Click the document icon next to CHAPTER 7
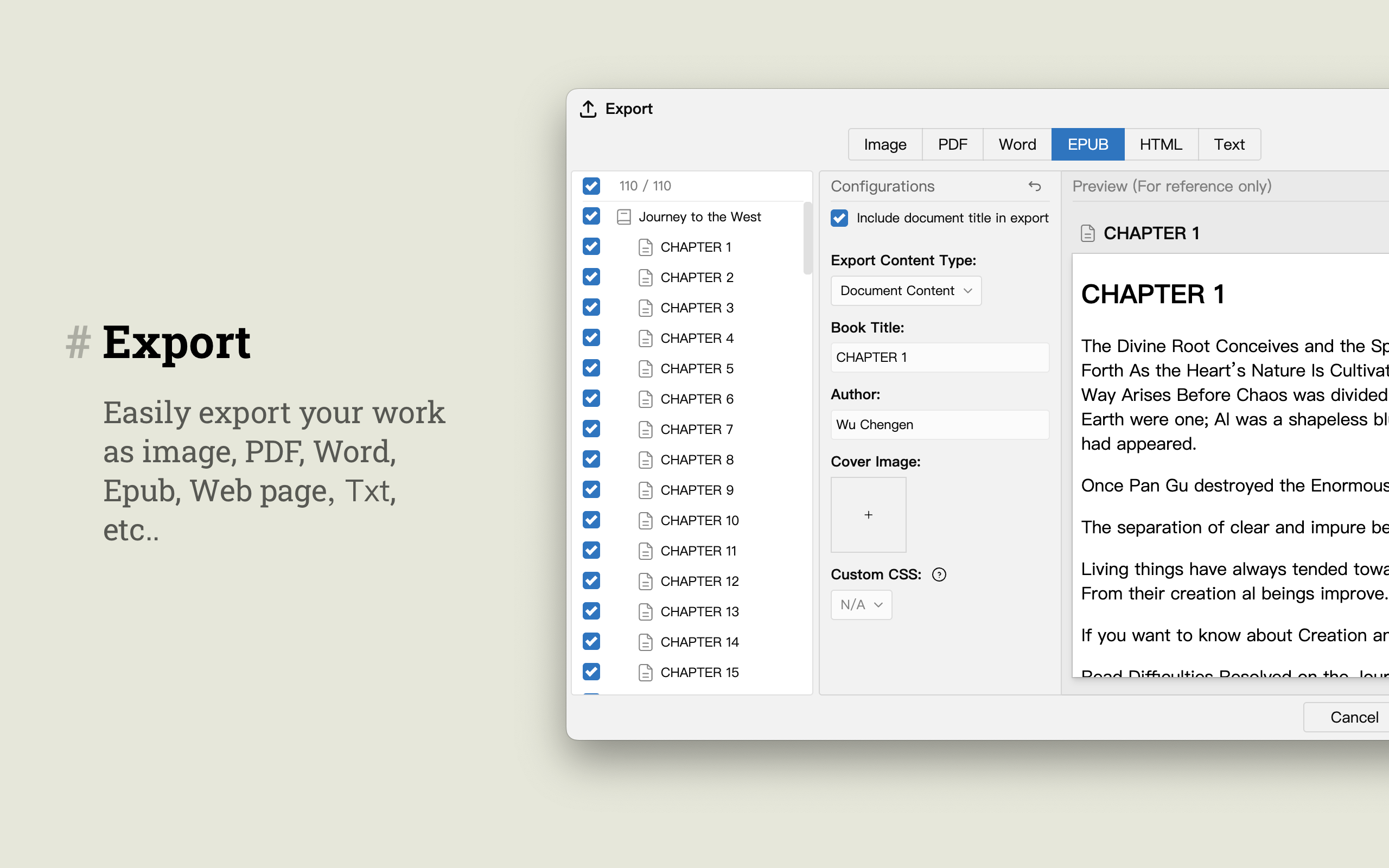This screenshot has height=868, width=1389. click(x=646, y=430)
